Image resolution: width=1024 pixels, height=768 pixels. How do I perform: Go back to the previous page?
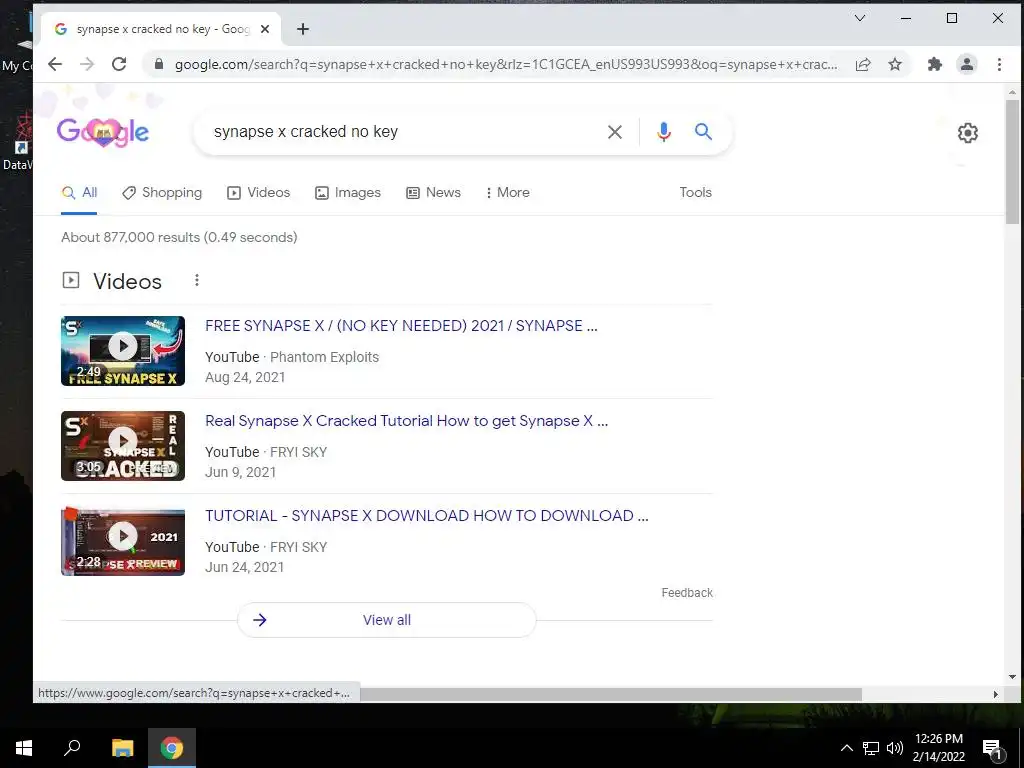(55, 64)
